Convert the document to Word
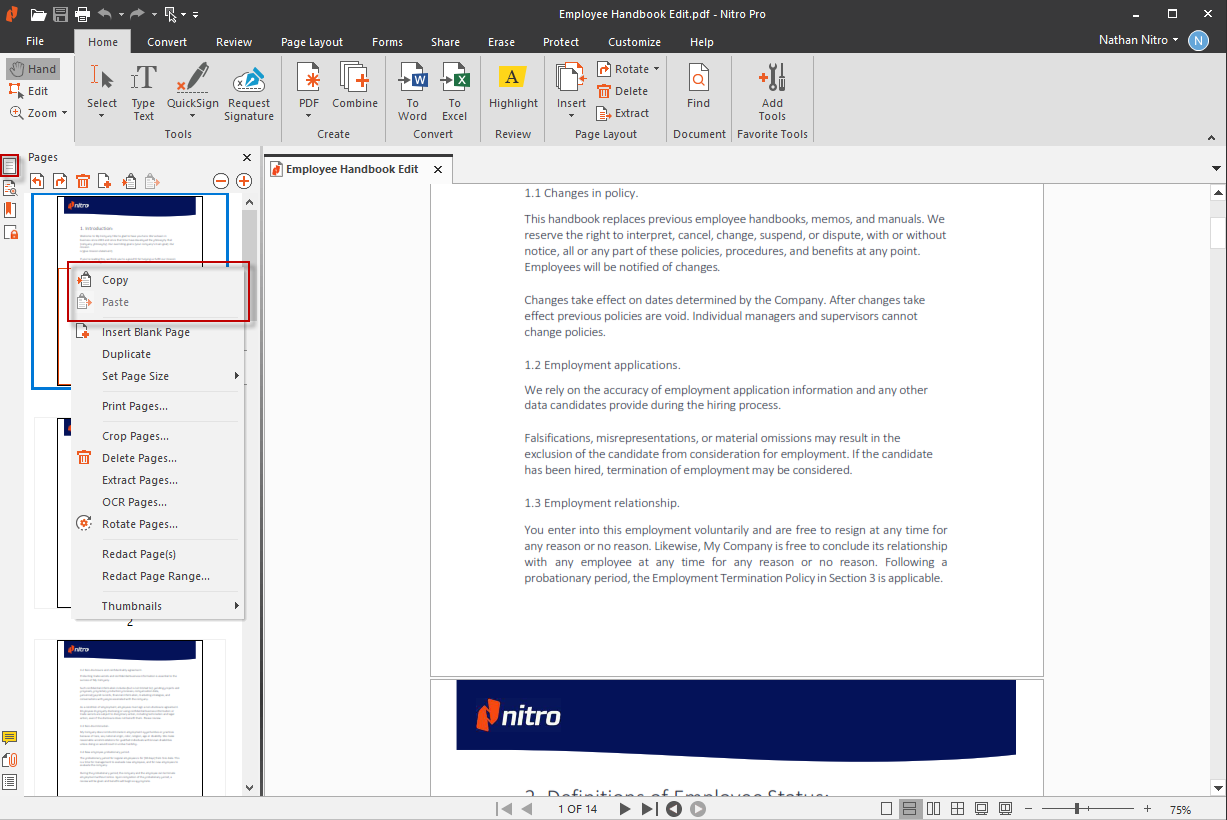1227x820 pixels. pos(412,90)
